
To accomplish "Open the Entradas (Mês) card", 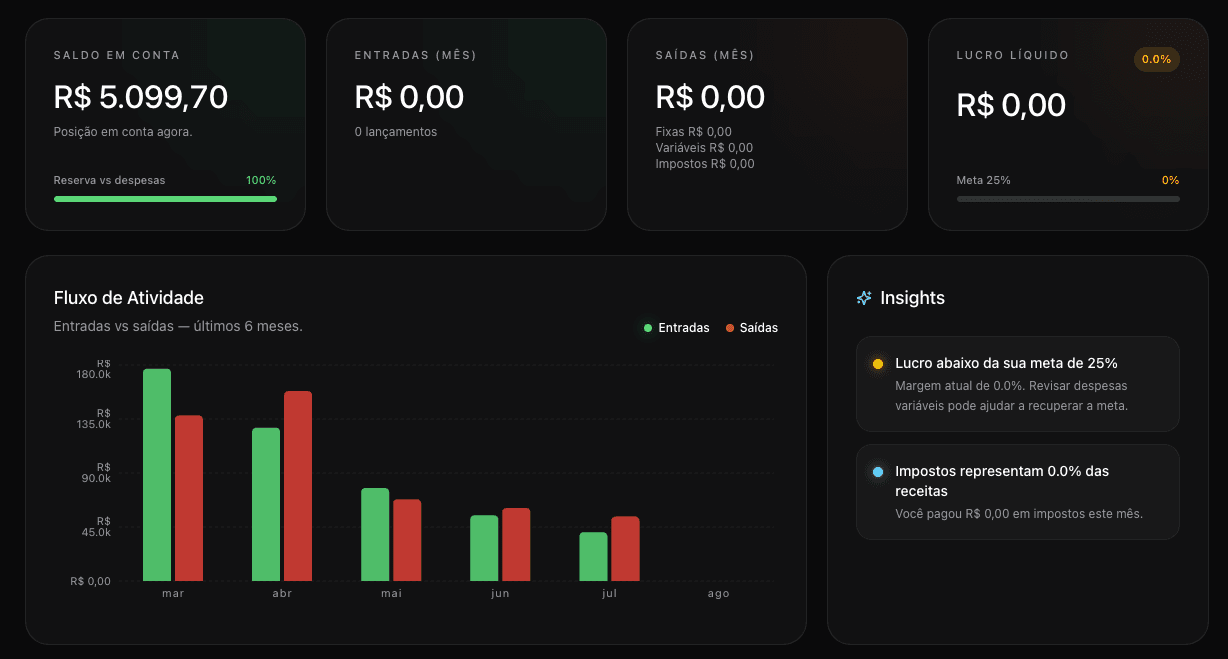I will tap(466, 124).
